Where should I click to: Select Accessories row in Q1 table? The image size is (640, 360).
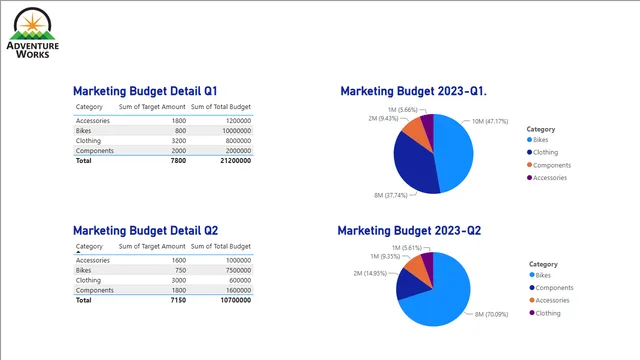163,121
